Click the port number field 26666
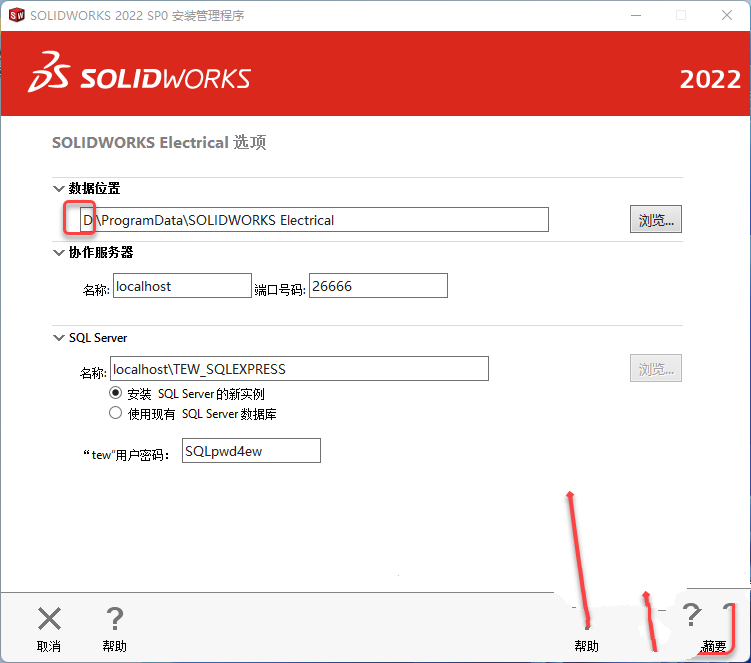 pyautogui.click(x=378, y=286)
